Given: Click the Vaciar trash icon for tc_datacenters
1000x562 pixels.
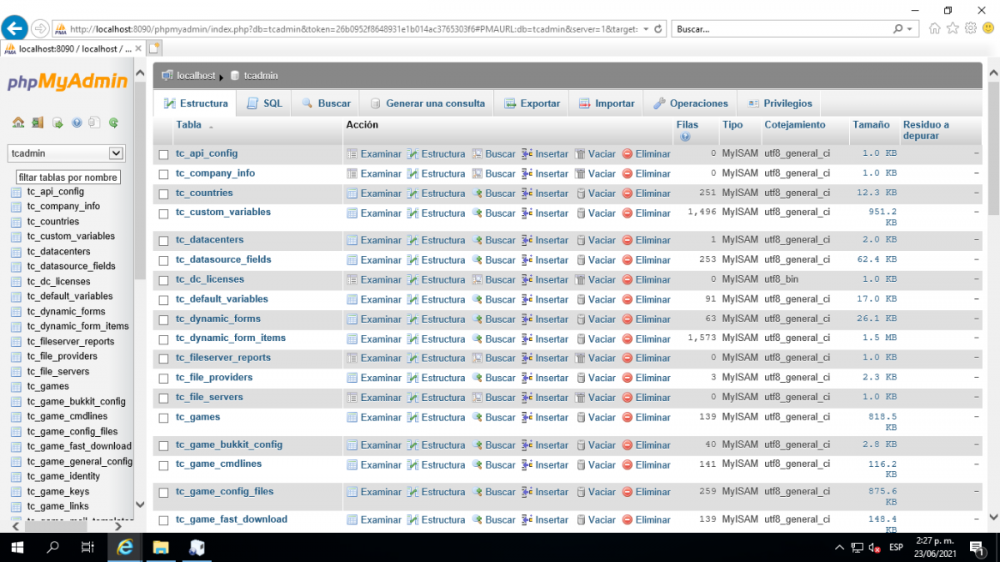Looking at the screenshot, I should tap(581, 240).
